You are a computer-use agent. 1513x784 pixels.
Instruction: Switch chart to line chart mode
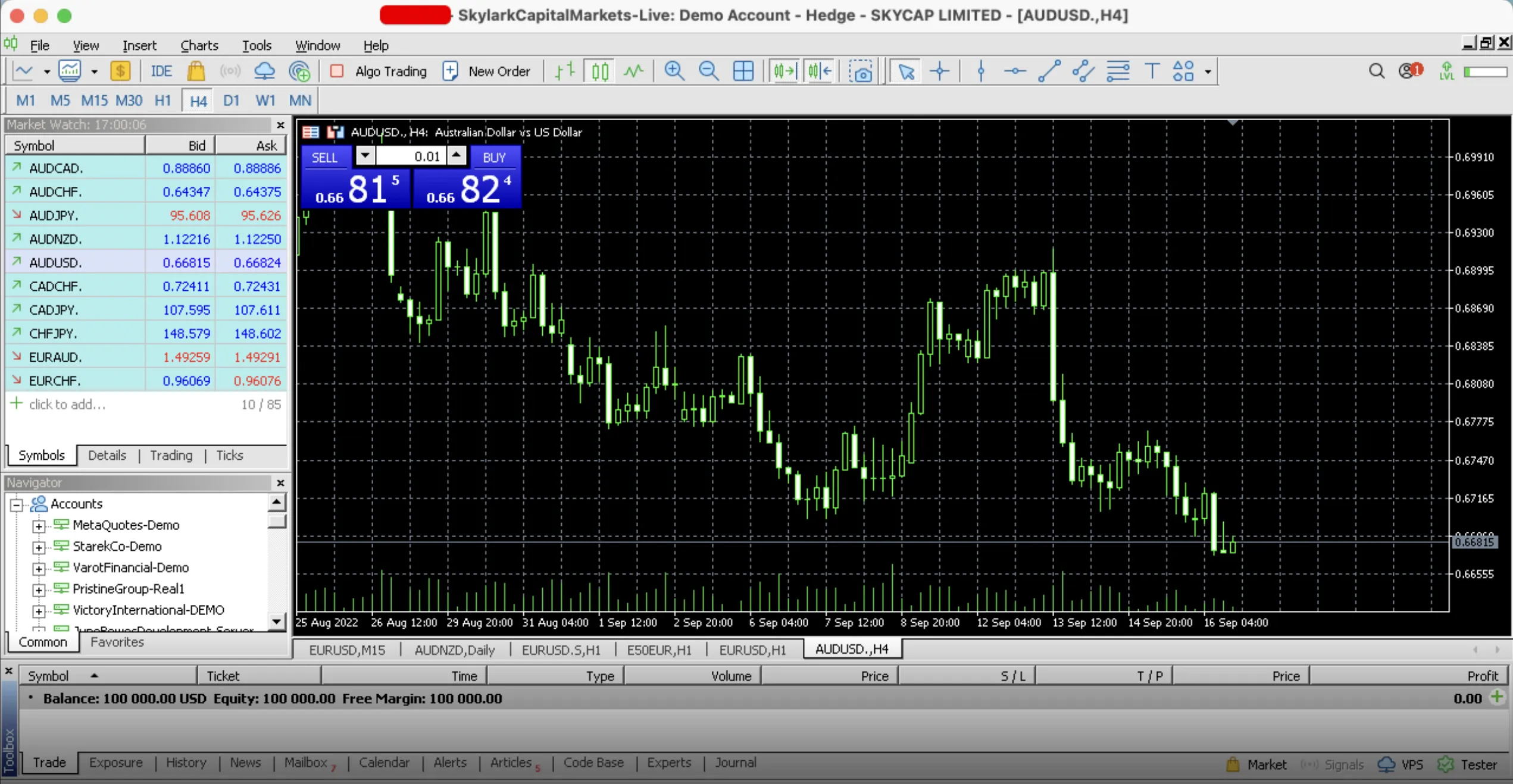[633, 71]
